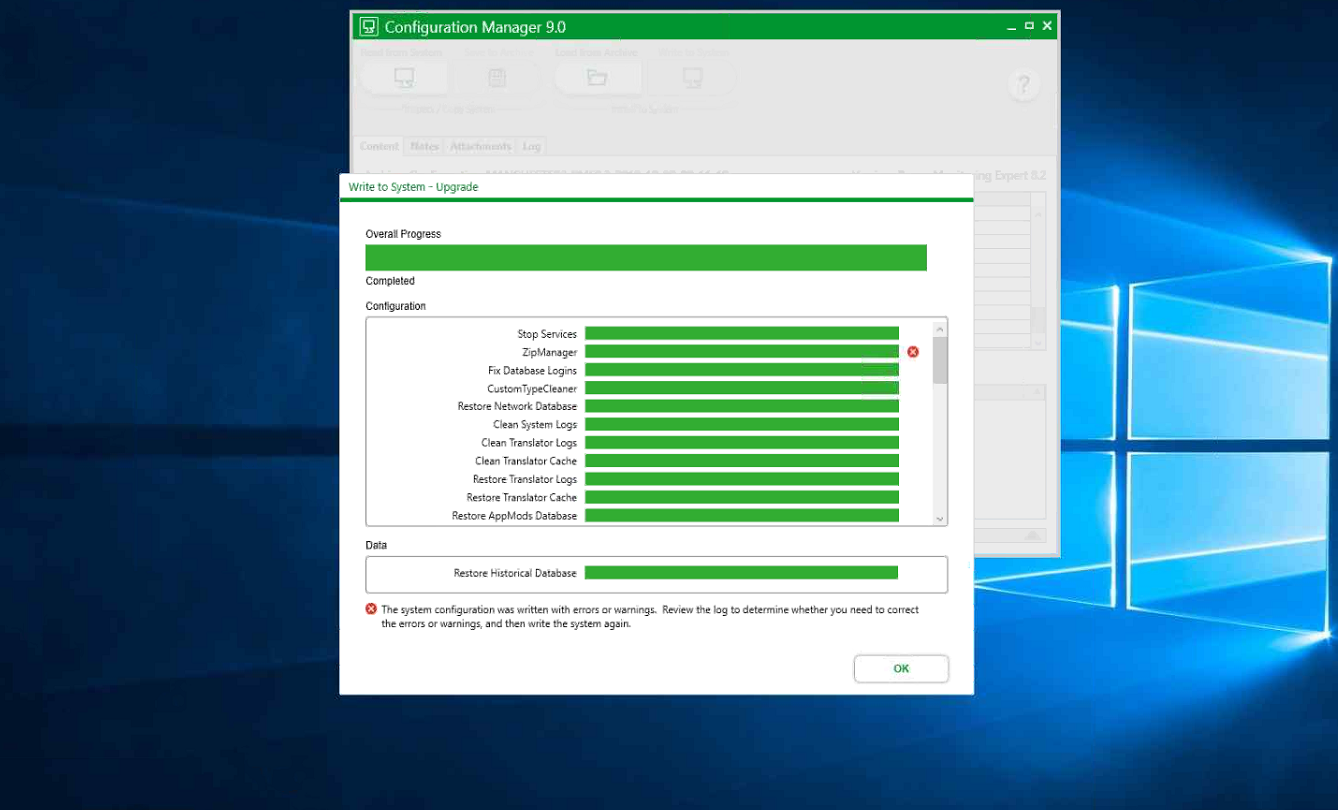Select the Restore Network Database label
Image resolution: width=1338 pixels, height=810 pixels.
pyautogui.click(x=517, y=406)
